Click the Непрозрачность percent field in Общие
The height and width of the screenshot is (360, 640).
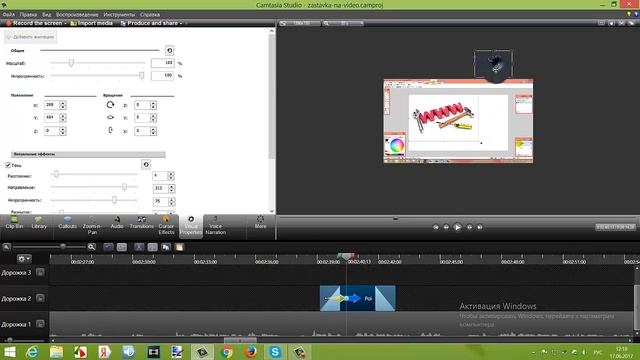tap(162, 76)
